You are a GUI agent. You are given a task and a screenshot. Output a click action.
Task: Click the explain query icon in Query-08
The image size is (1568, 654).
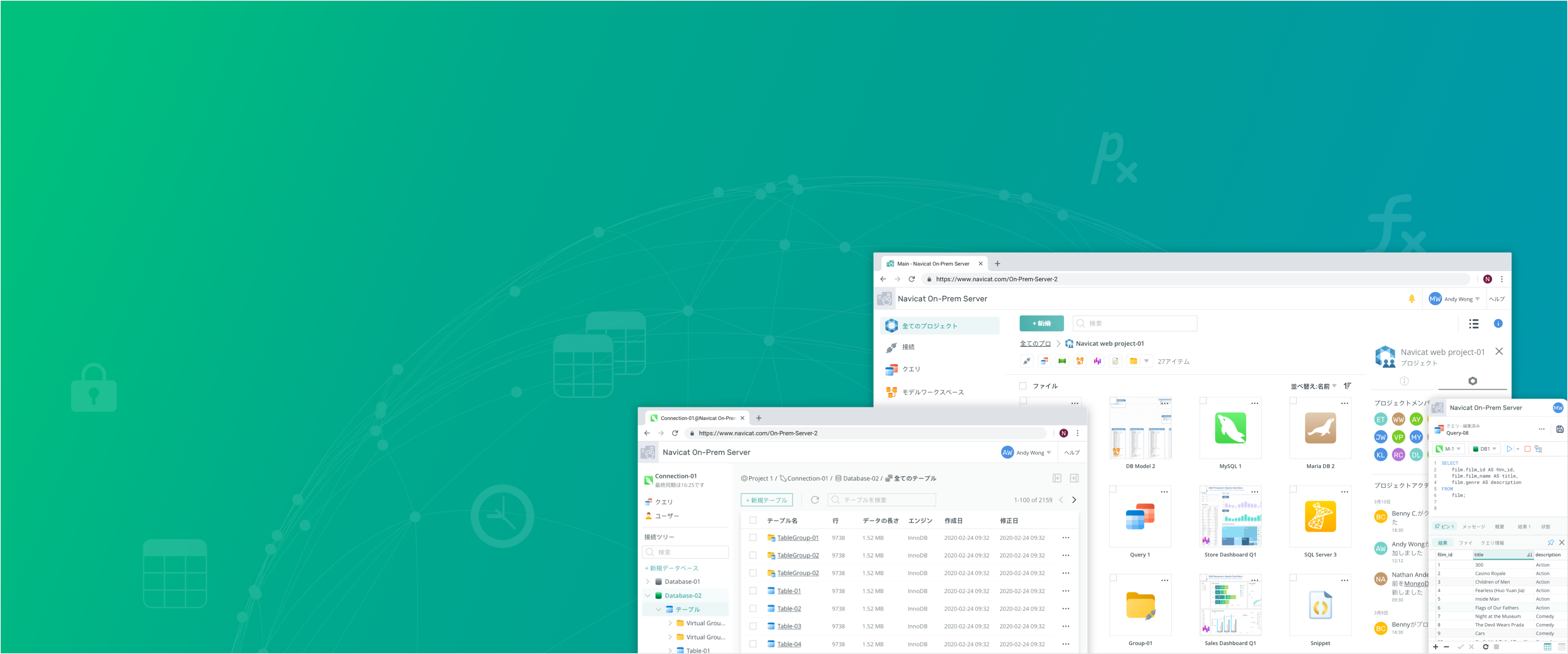tap(1538, 449)
